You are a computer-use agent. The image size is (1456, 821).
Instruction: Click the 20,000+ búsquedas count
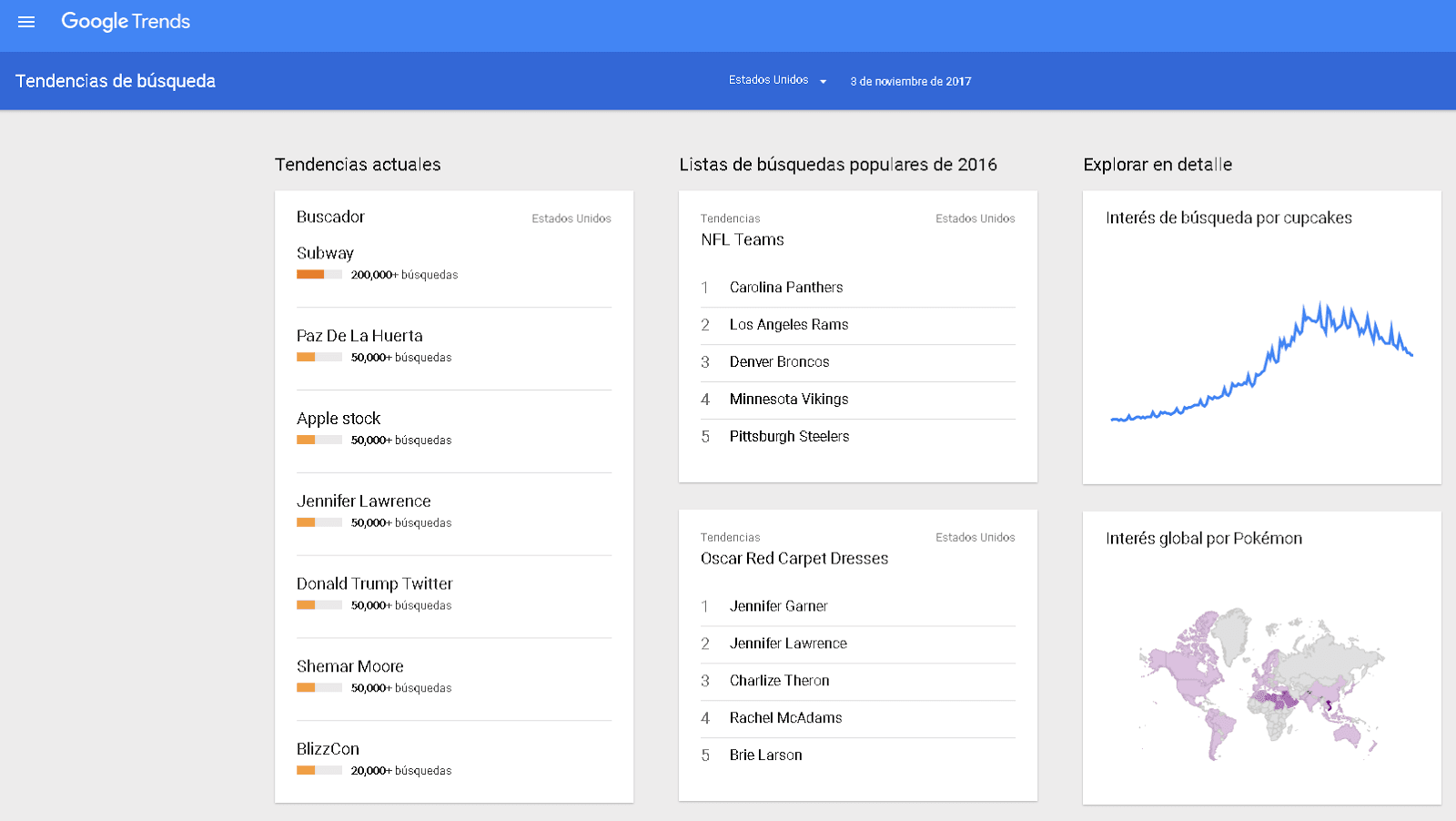[x=401, y=771]
